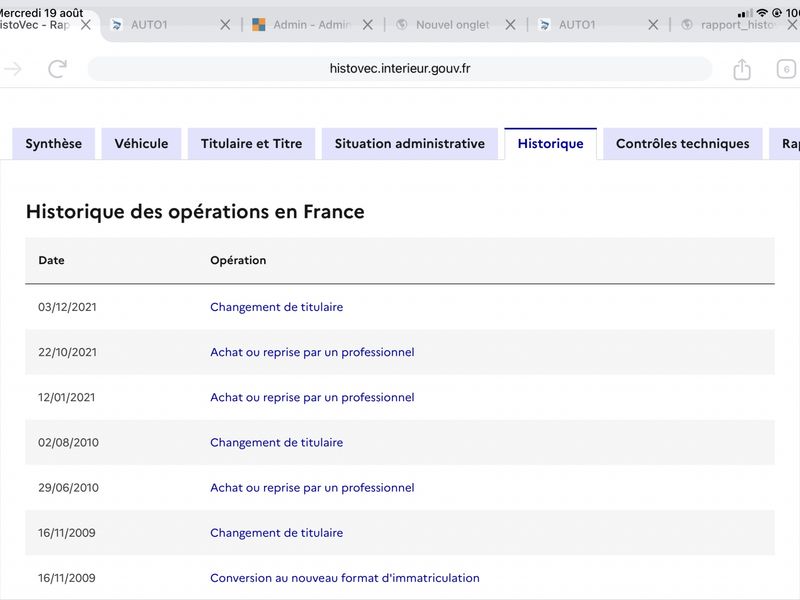Close the second AUTO1 browser tab
The width and height of the screenshot is (800, 600).
coord(653,24)
